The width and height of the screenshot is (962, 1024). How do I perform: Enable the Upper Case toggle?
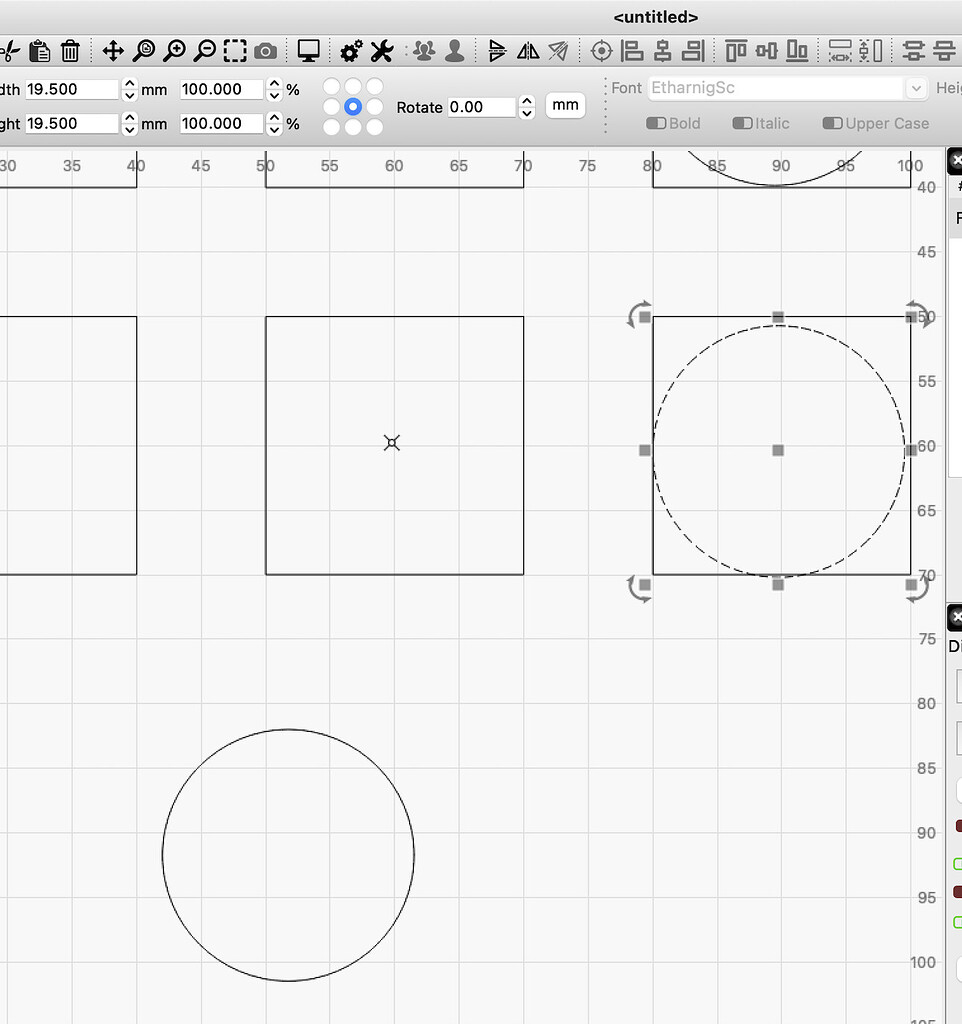[832, 124]
